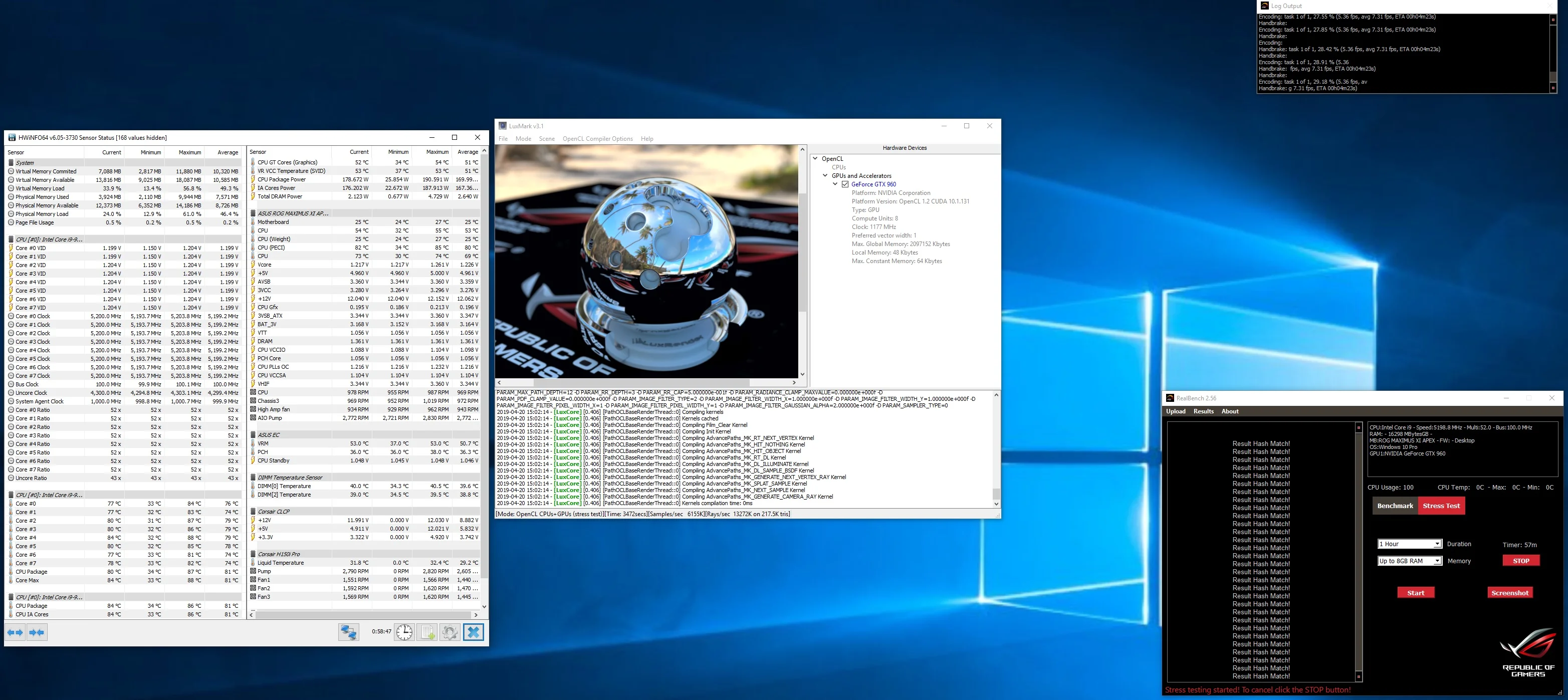Click LuxMark log vertical scrollbar
1568x700 pixels.
996,450
